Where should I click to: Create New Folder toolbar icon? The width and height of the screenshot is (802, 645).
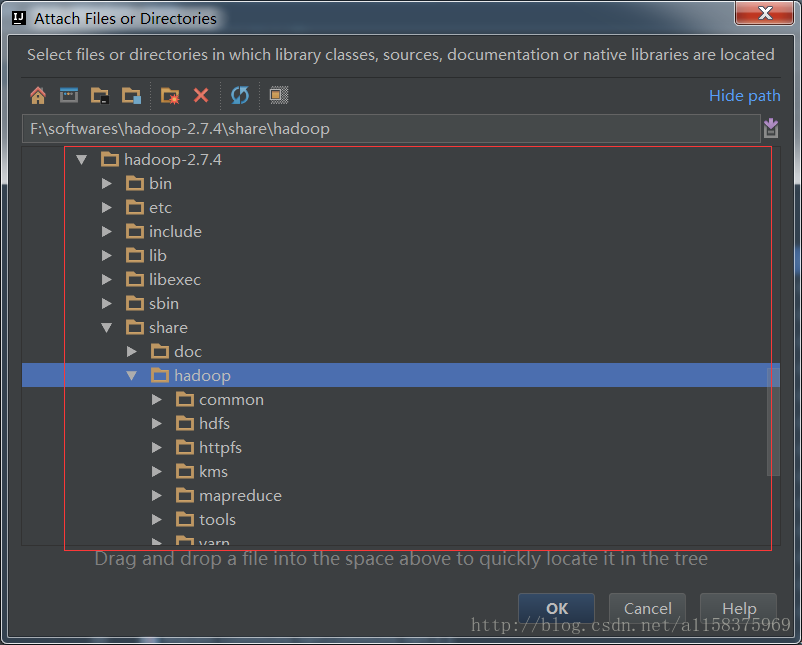pyautogui.click(x=170, y=96)
